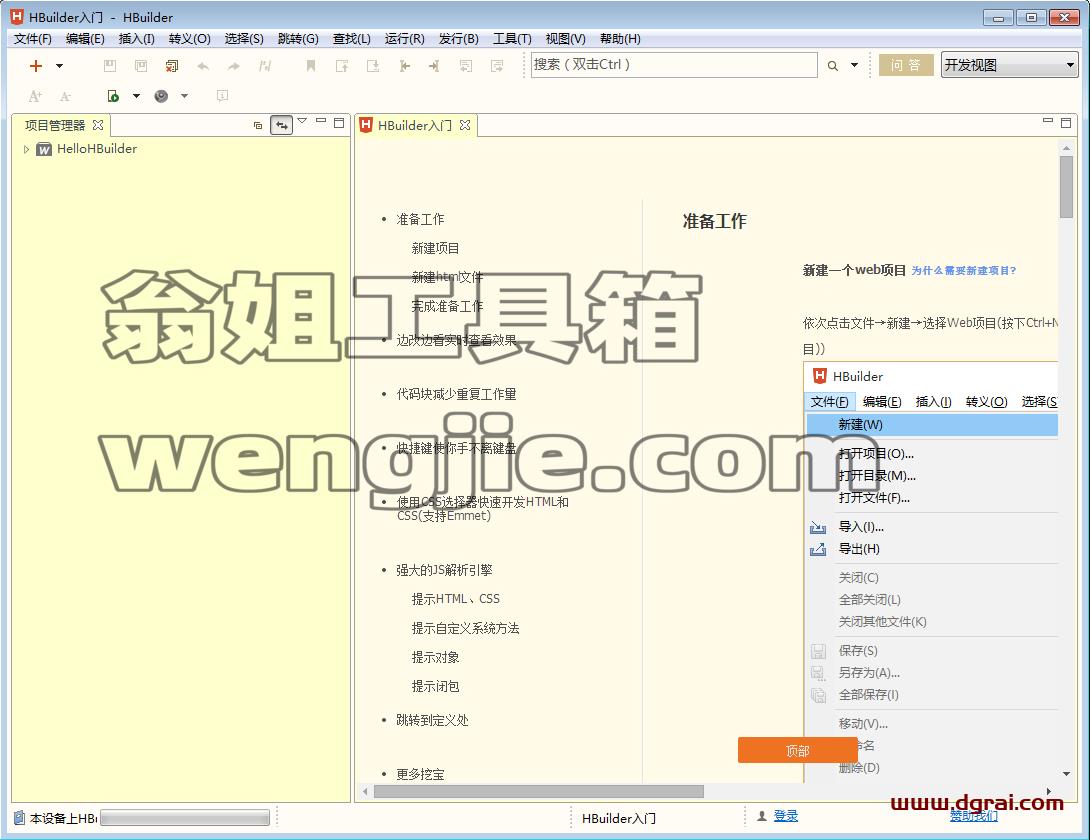
Task: Click the search input field
Action: (674, 65)
